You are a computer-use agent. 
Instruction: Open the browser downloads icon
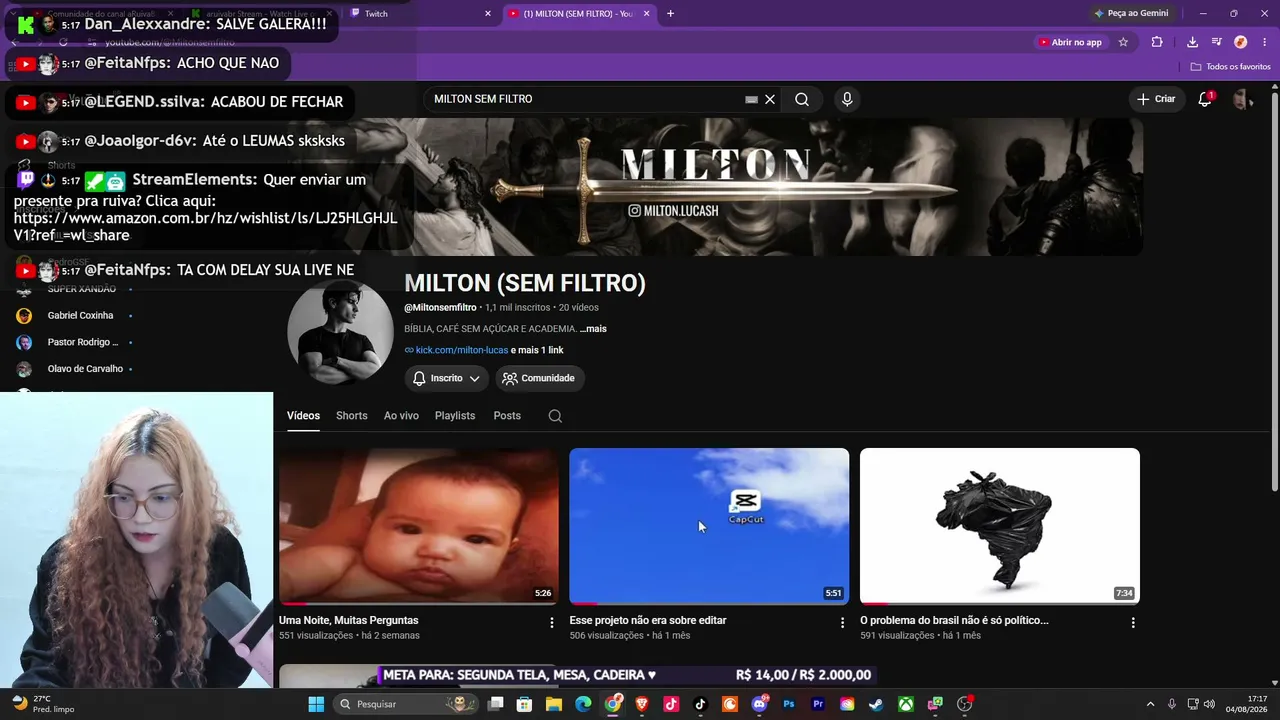pyautogui.click(x=1192, y=42)
